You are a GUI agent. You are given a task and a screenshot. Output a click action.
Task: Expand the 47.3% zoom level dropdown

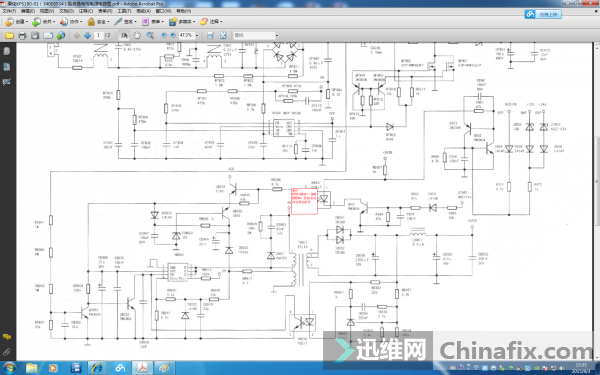(197, 35)
